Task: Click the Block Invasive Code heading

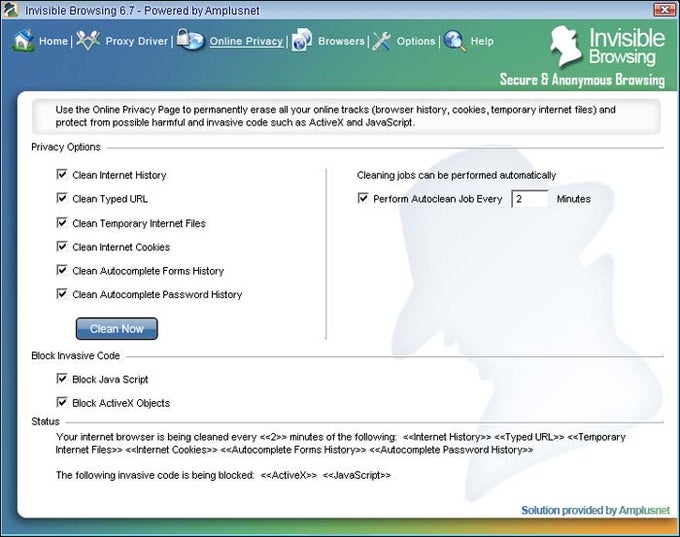Action: point(75,356)
